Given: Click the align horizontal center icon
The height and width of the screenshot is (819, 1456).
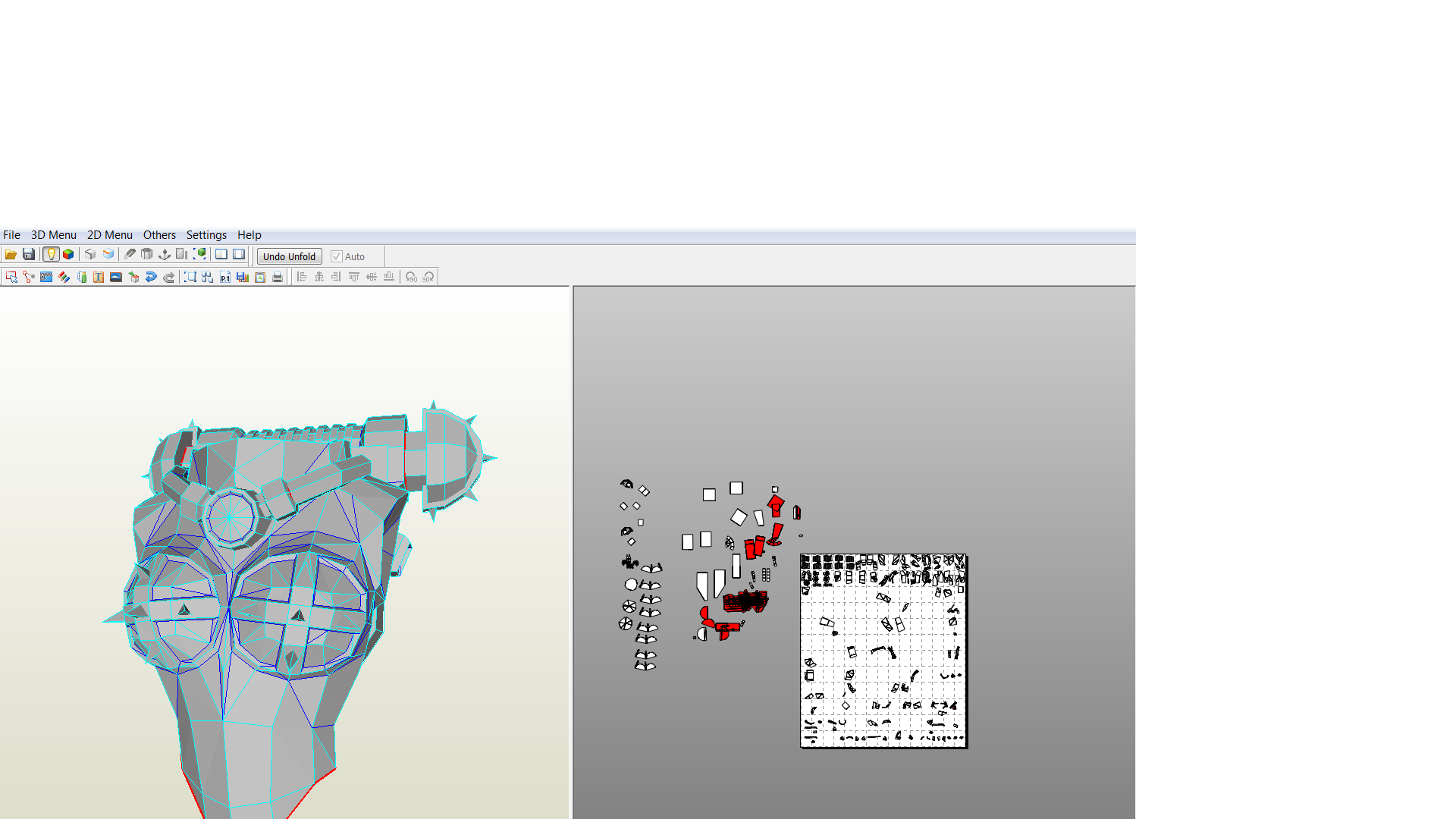Looking at the screenshot, I should [319, 278].
